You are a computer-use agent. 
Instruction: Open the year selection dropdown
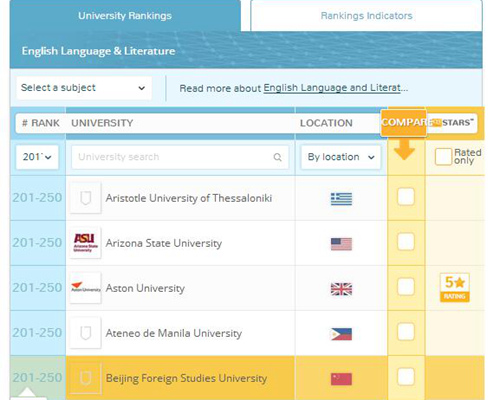[x=37, y=157]
